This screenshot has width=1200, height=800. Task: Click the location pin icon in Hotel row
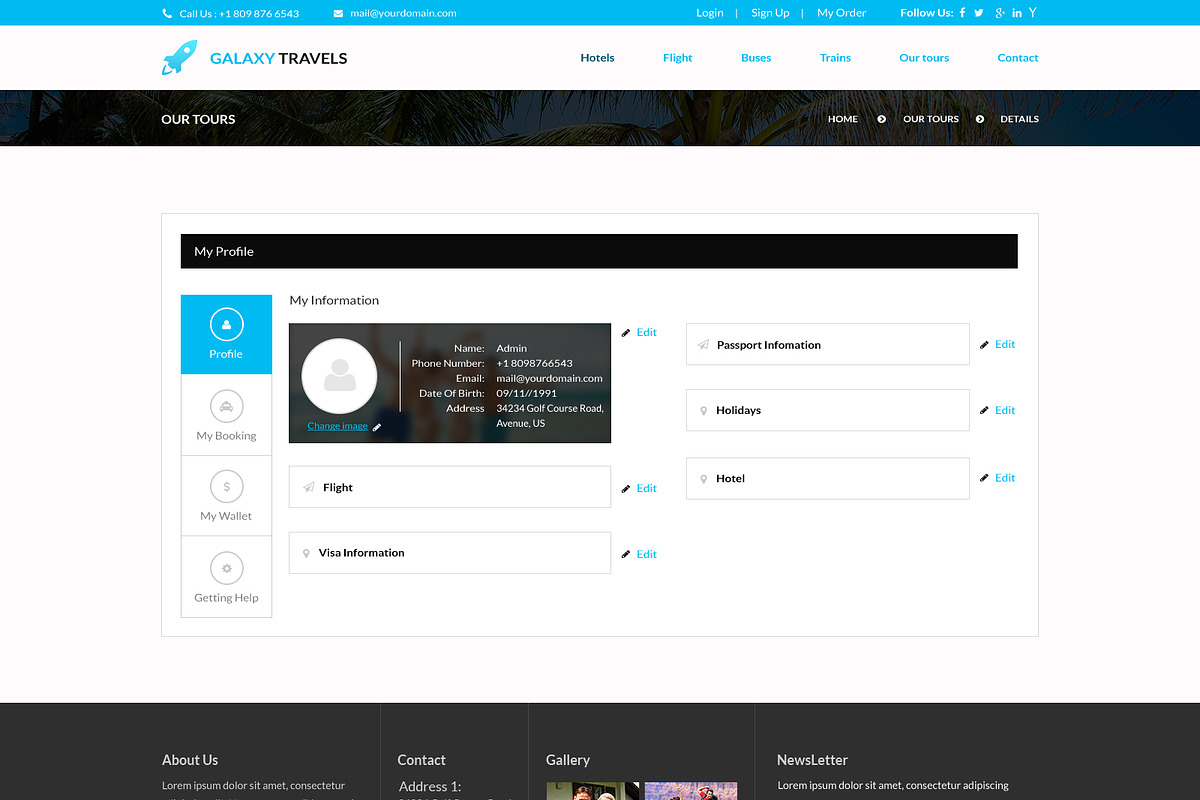[x=704, y=479]
